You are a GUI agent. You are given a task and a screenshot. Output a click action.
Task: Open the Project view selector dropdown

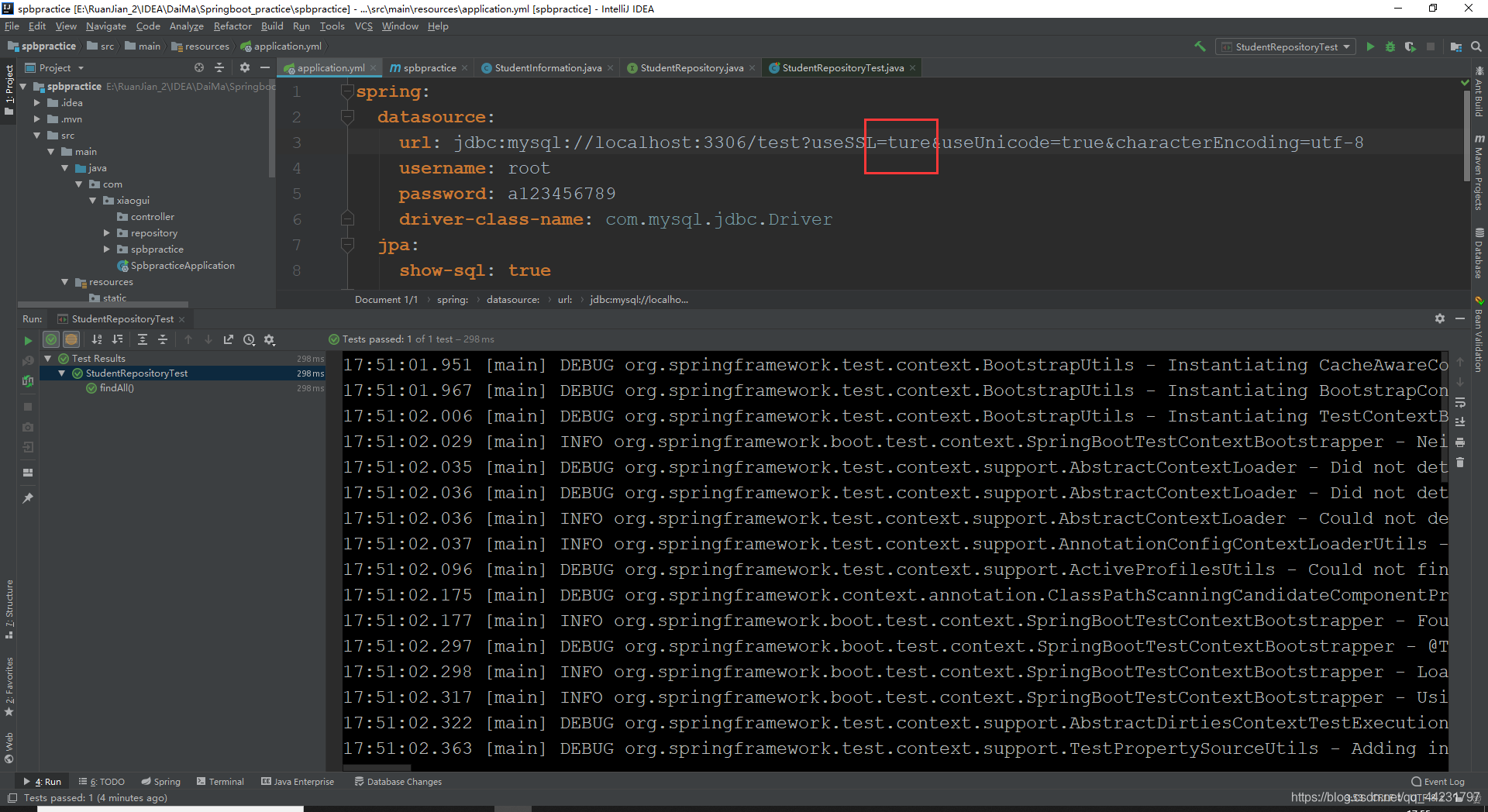(54, 67)
